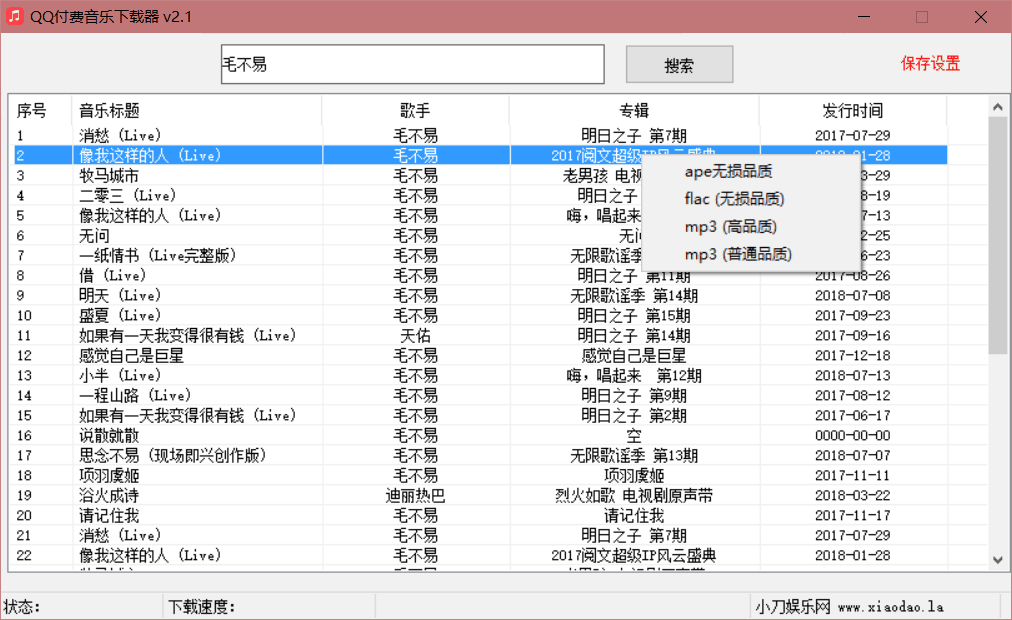Maximize the downloader window

(x=922, y=17)
